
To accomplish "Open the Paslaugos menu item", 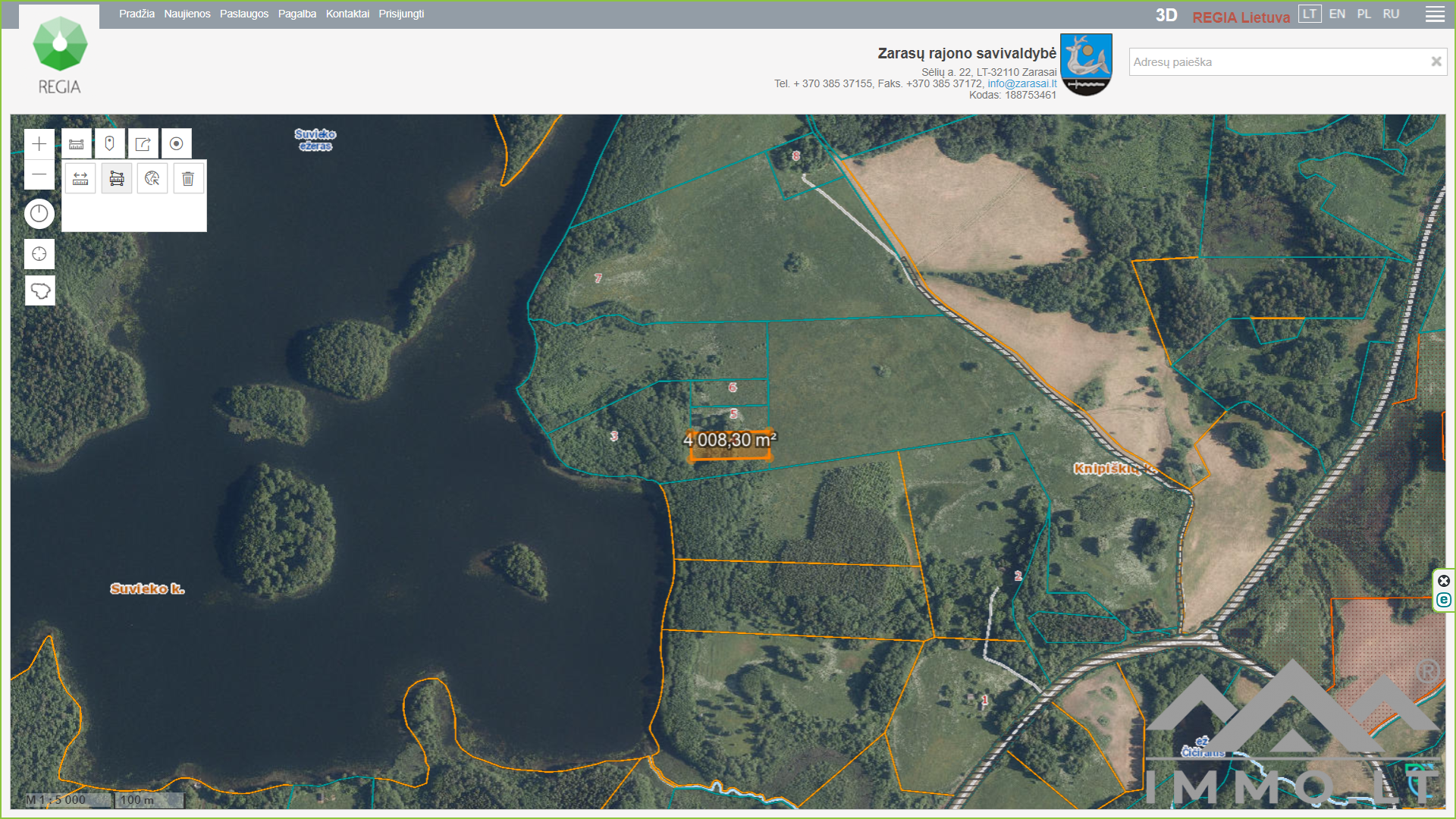I will tap(243, 14).
